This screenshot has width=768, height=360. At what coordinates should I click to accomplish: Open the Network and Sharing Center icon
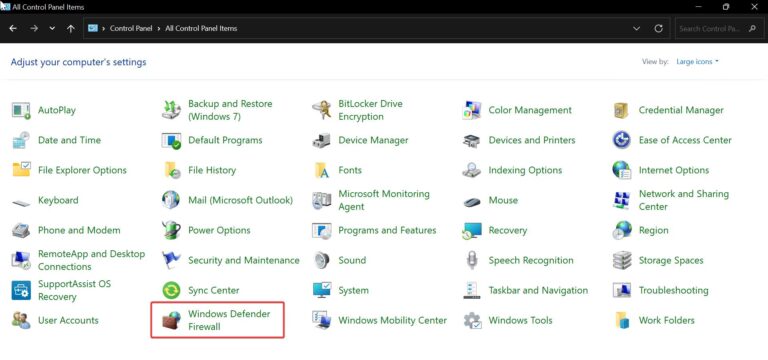(622, 200)
